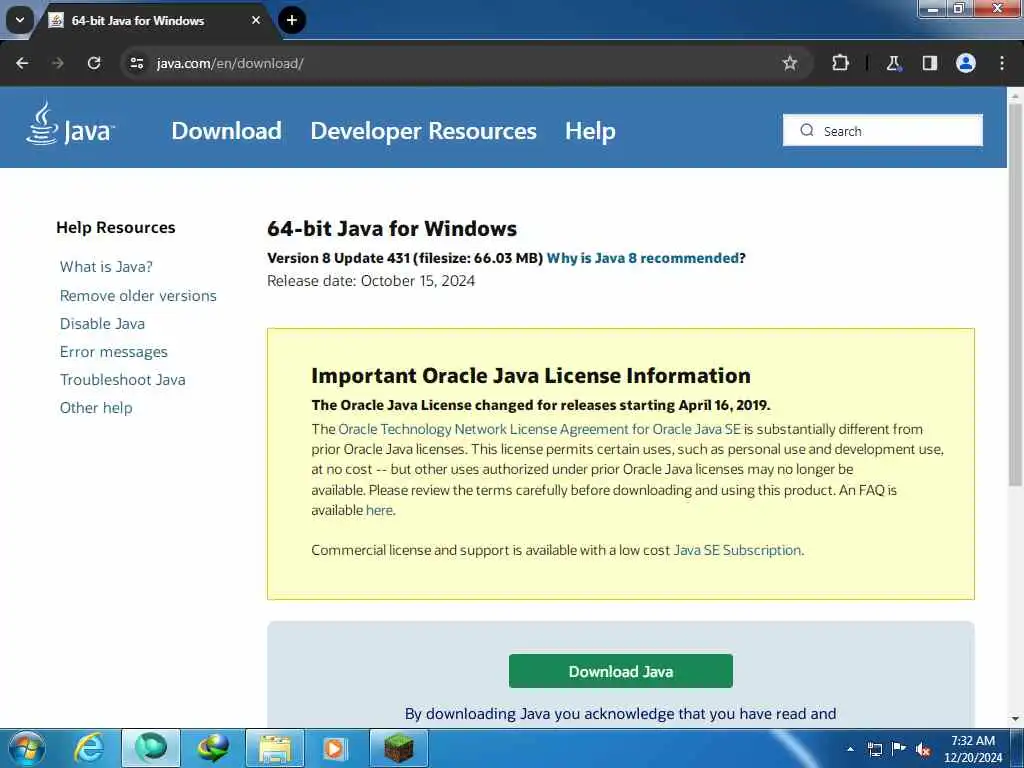Click 'Release date: October 15, 2024' text
Viewport: 1024px width, 768px height.
371,281
